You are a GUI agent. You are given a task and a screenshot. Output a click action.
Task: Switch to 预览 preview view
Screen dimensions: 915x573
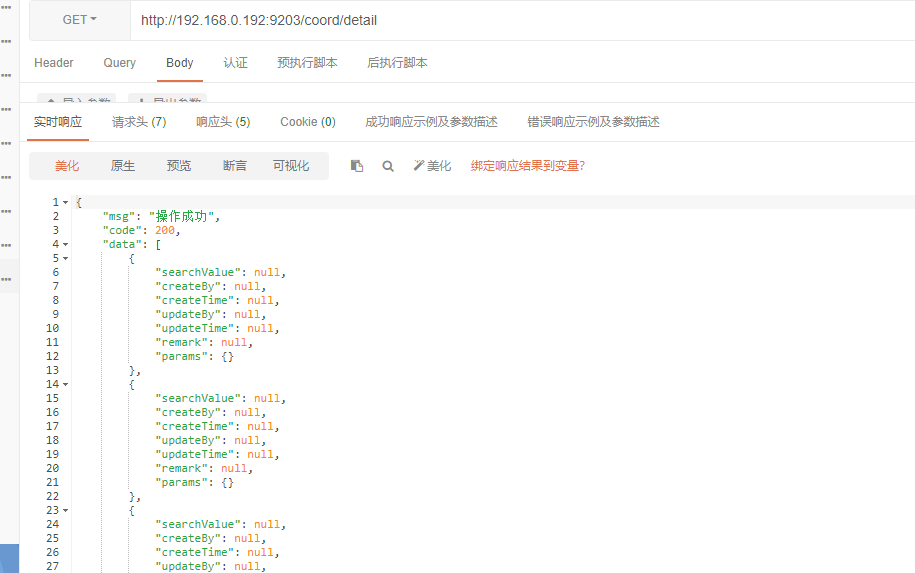179,166
